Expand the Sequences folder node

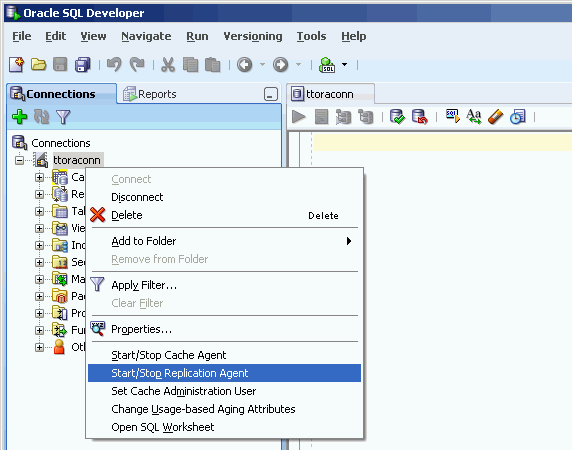tap(39, 262)
